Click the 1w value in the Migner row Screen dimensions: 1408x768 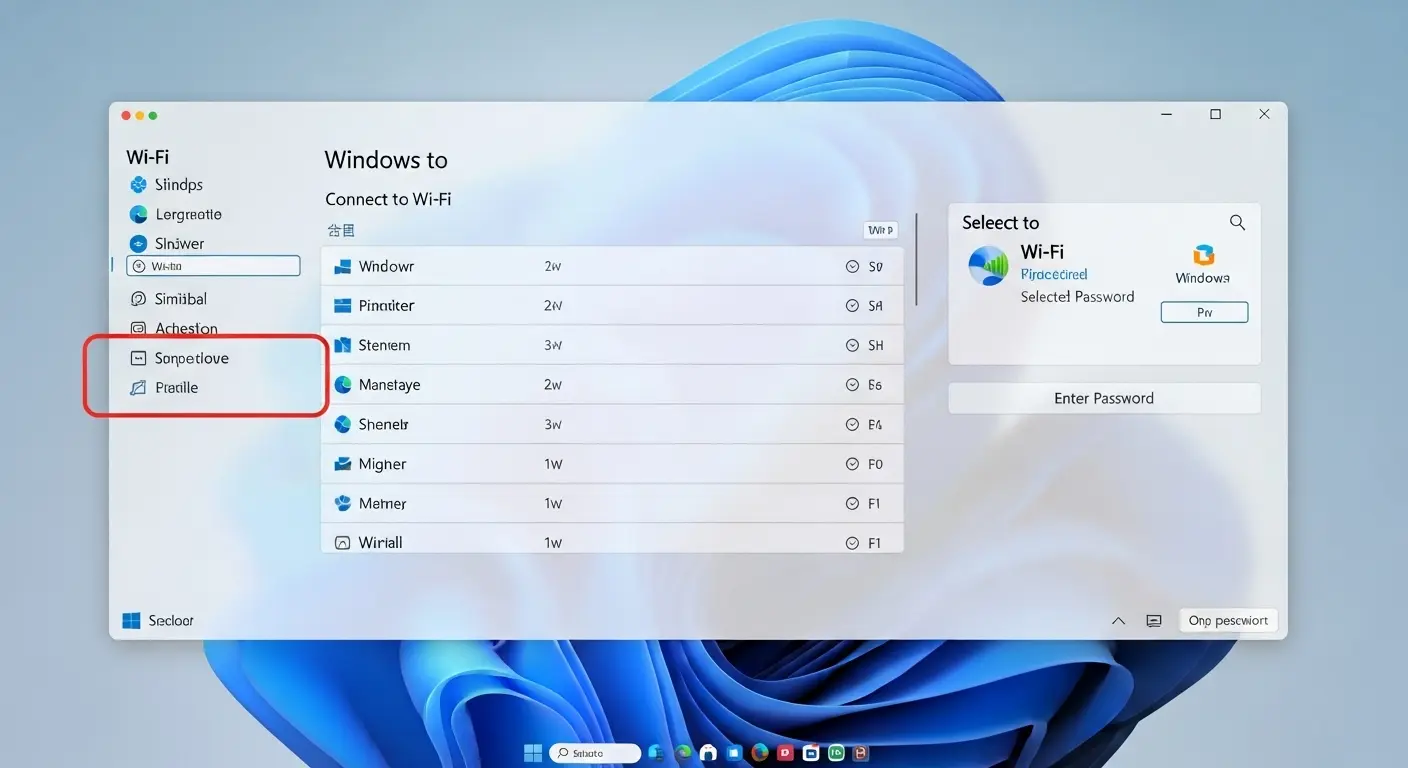[553, 464]
